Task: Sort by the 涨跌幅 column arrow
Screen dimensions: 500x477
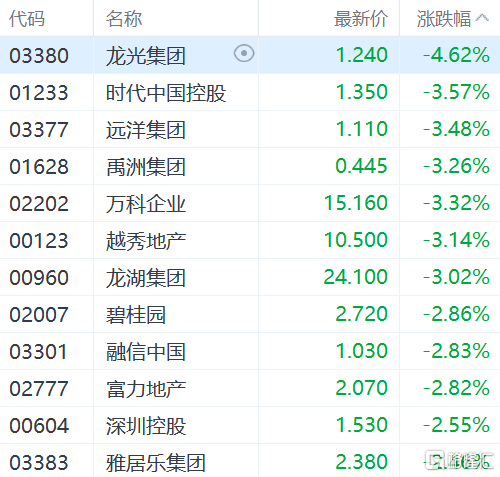Action: click(x=482, y=18)
